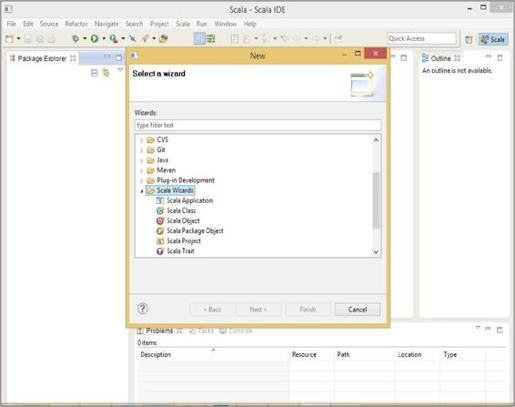Maximize the Outline panel

coord(500,58)
